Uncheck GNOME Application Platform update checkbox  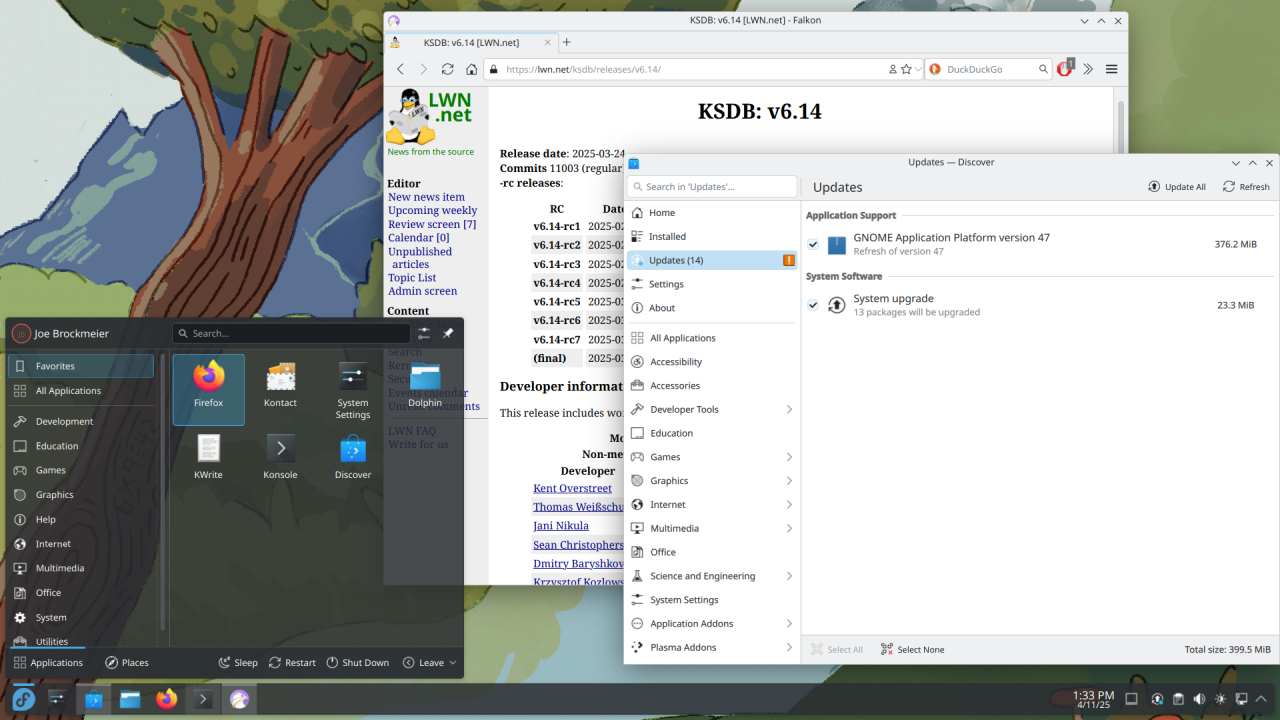click(x=813, y=244)
